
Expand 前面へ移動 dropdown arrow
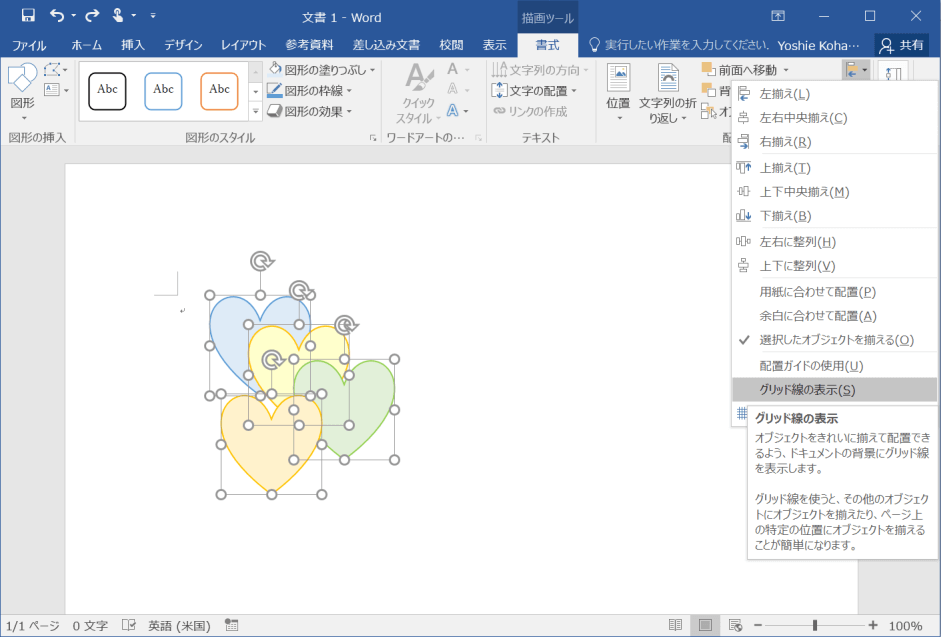[x=786, y=70]
